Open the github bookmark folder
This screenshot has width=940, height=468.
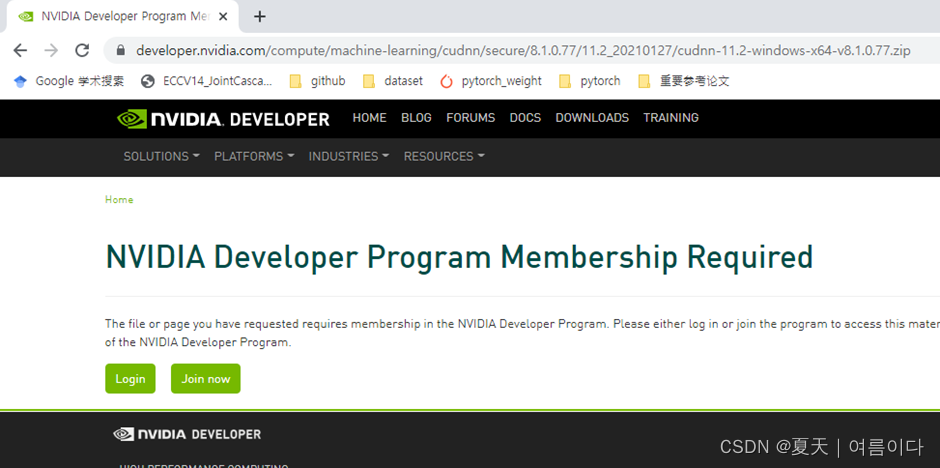tap(317, 81)
